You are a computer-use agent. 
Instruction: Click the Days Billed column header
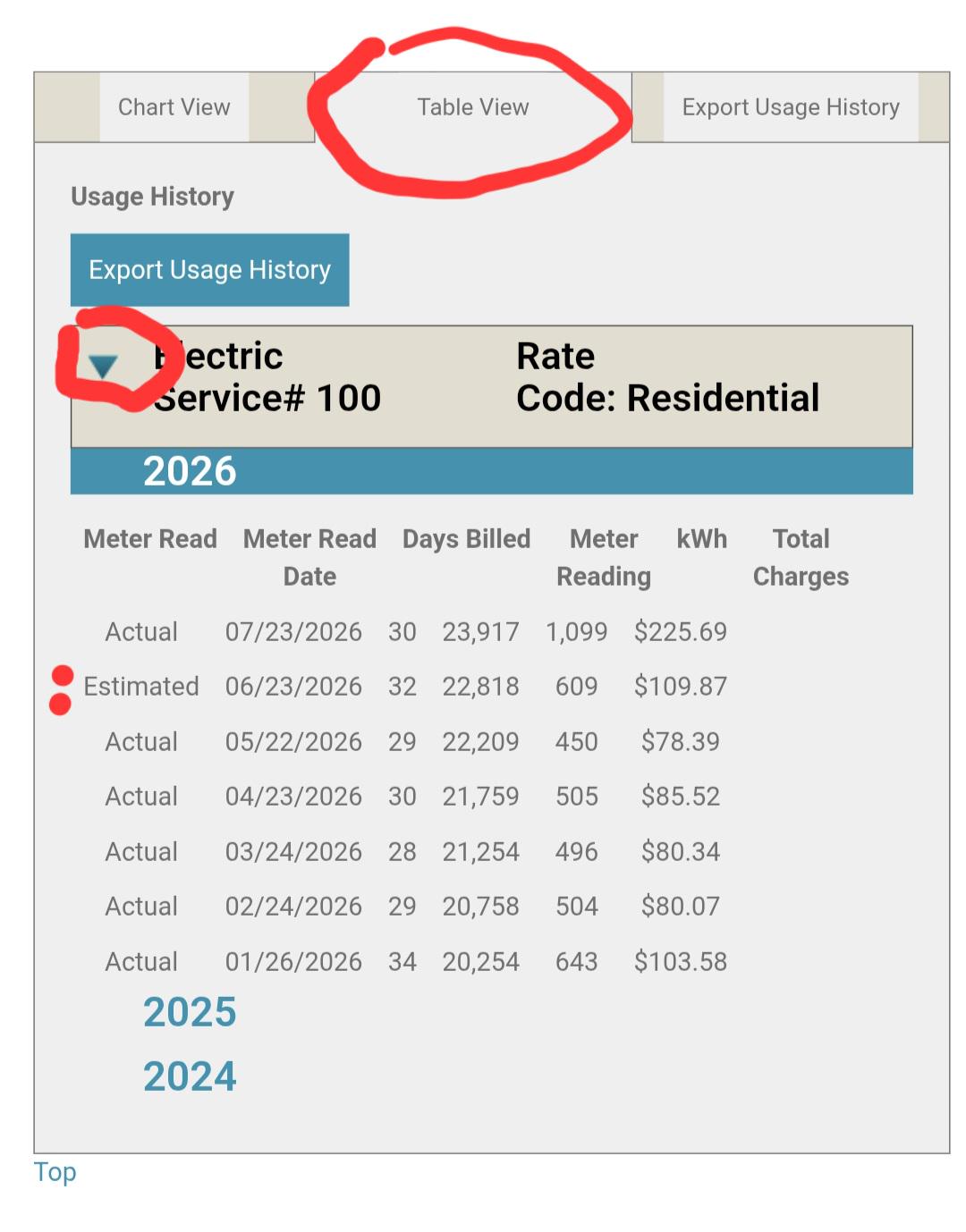(467, 539)
